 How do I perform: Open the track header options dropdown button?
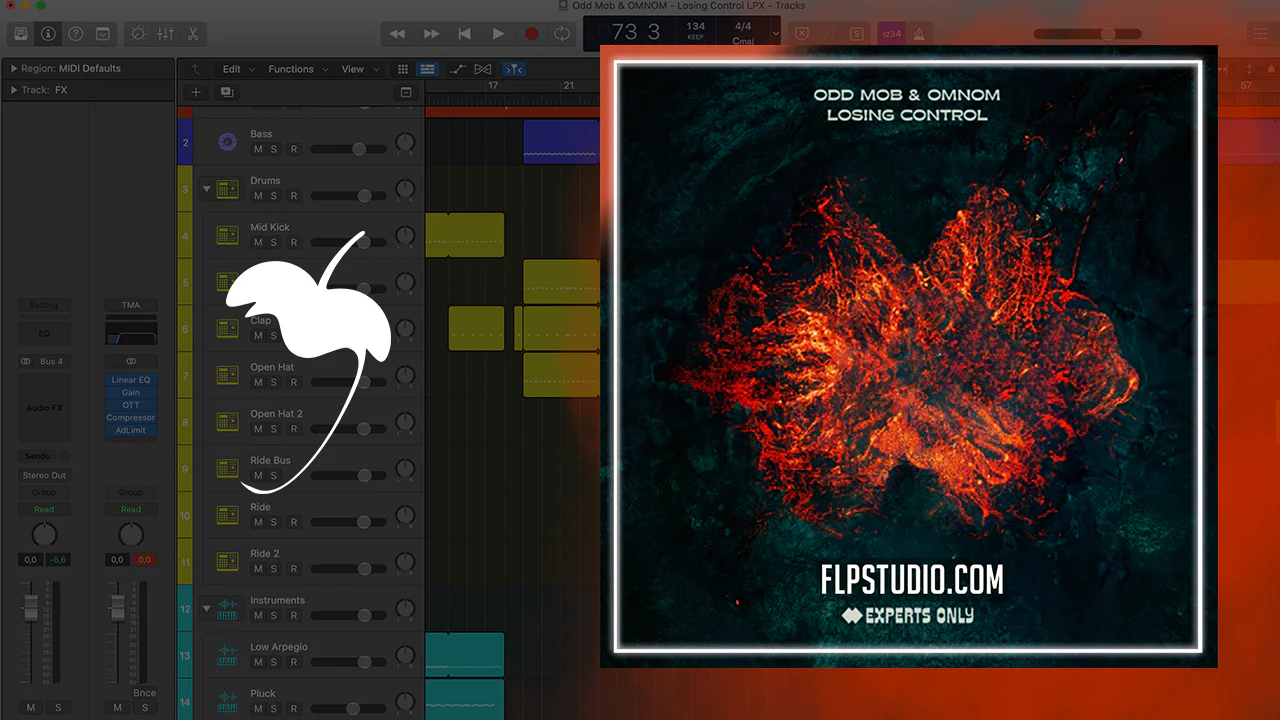406,92
